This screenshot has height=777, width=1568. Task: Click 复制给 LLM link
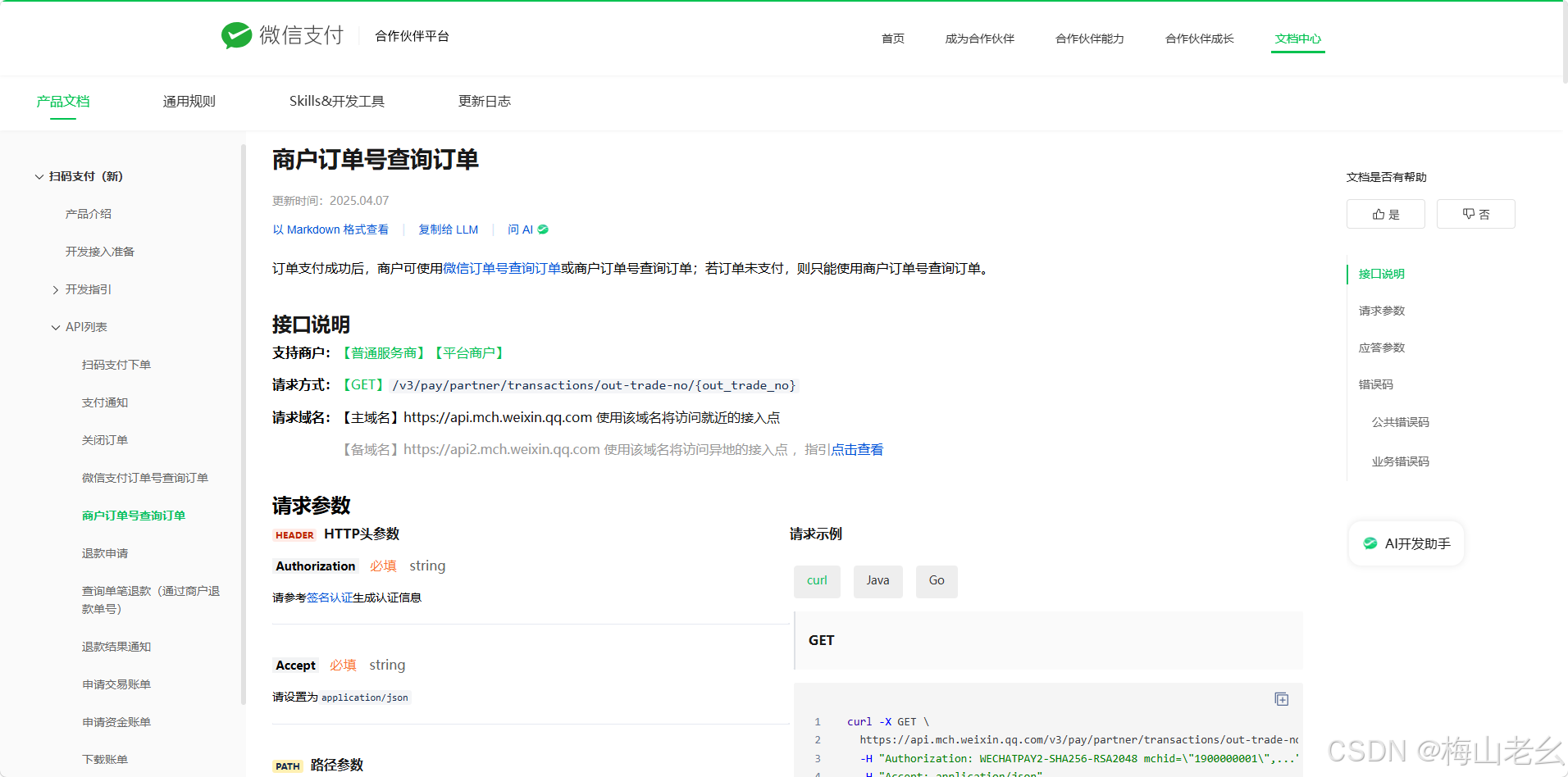[448, 229]
